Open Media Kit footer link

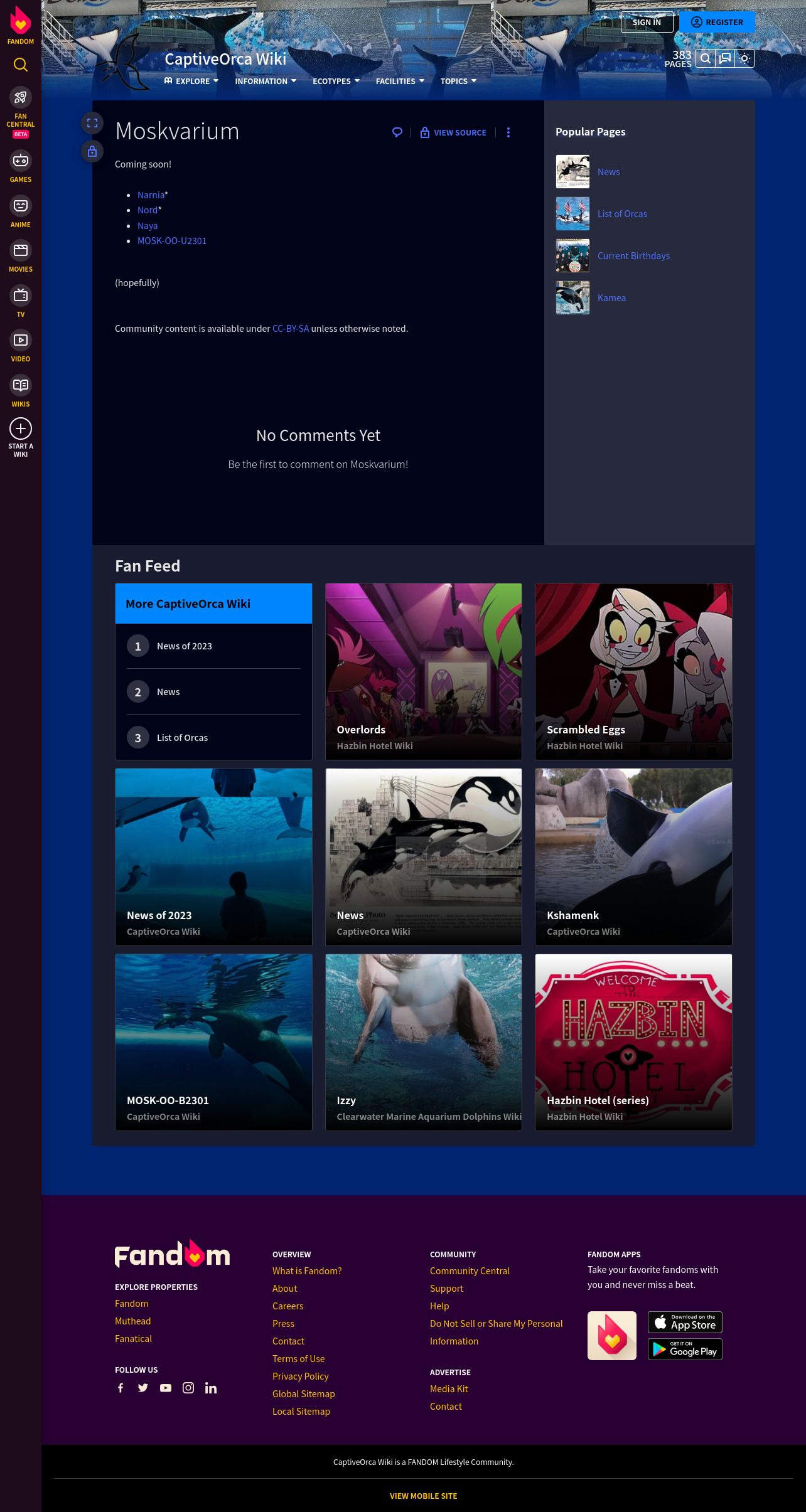tap(449, 1389)
